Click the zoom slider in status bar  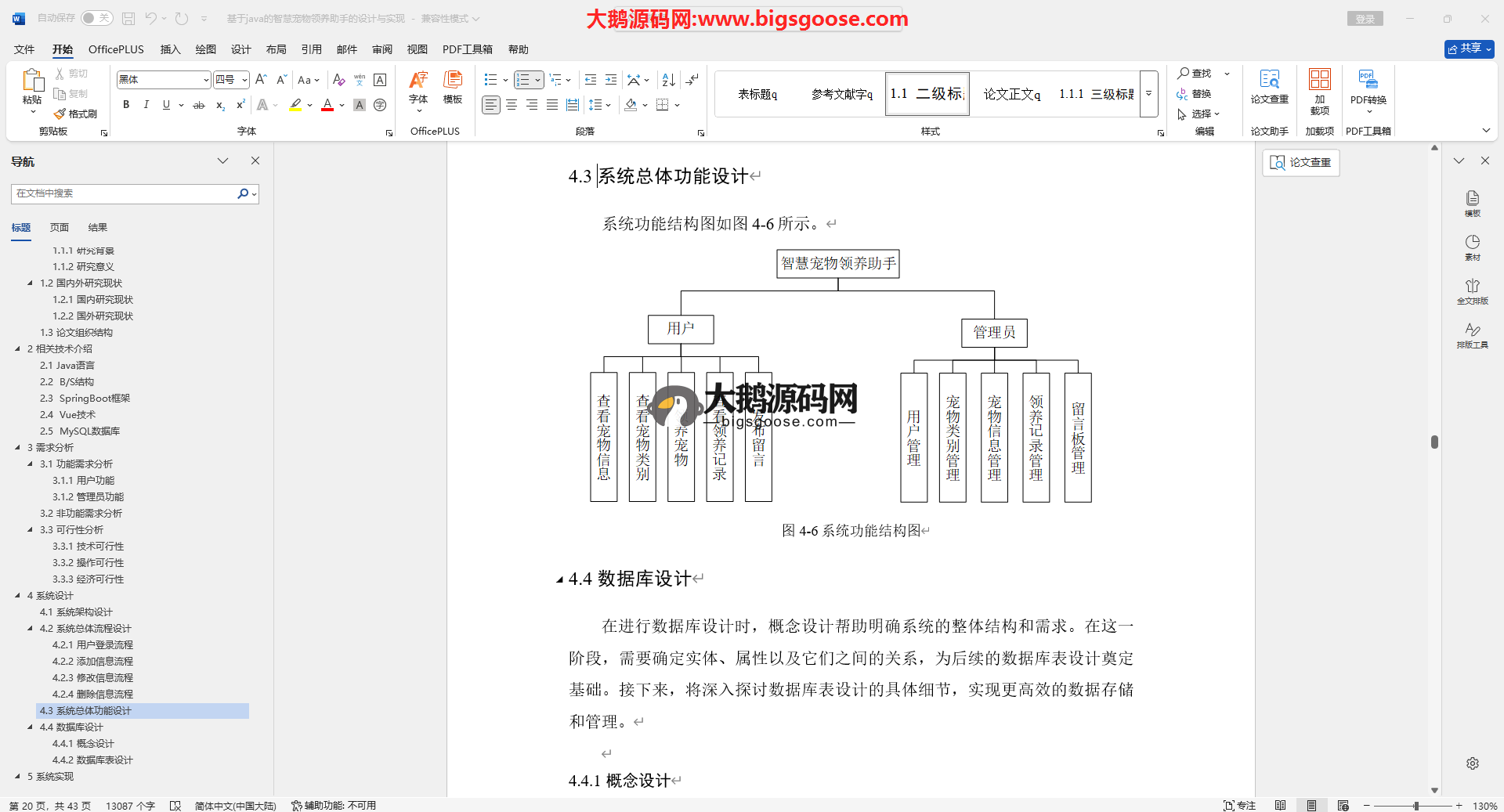click(x=1415, y=806)
